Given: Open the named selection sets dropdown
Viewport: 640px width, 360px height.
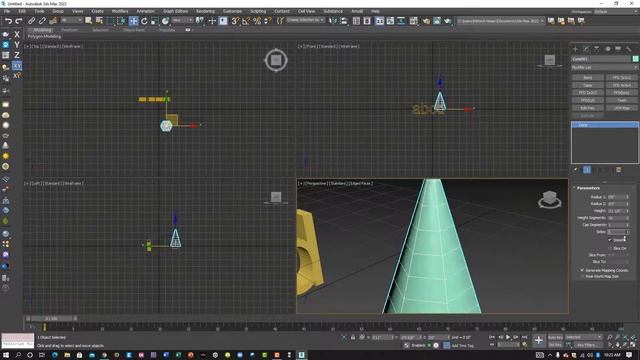Looking at the screenshot, I should point(305,20).
